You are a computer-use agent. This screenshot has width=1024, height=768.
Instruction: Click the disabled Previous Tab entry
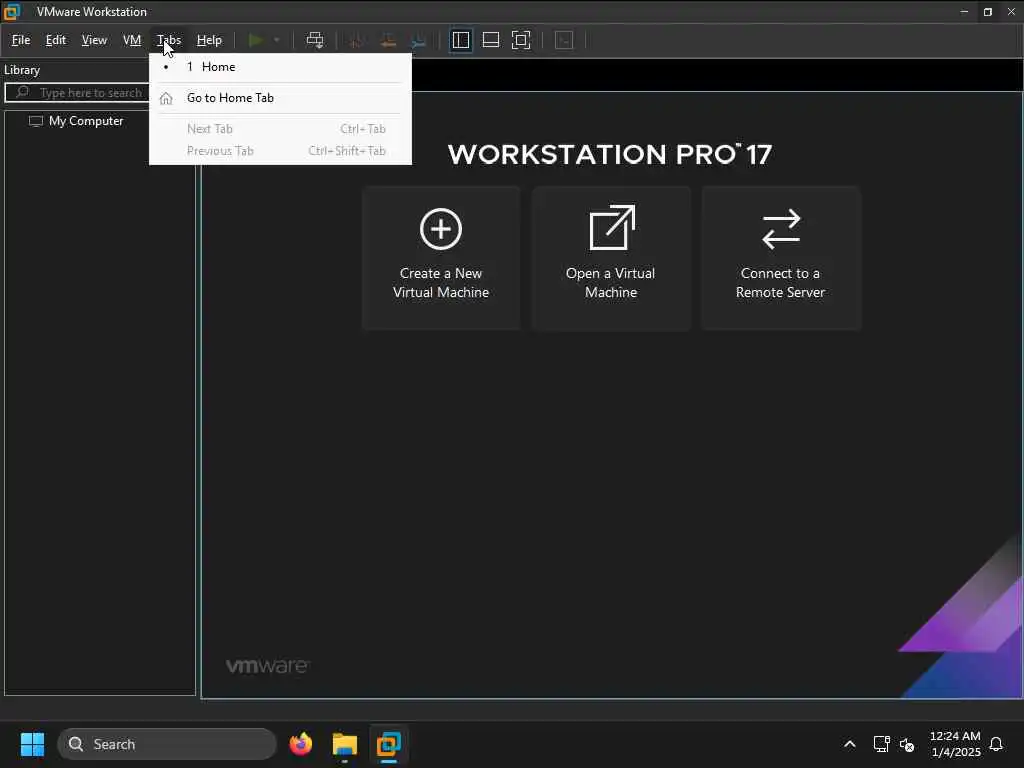pos(281,151)
